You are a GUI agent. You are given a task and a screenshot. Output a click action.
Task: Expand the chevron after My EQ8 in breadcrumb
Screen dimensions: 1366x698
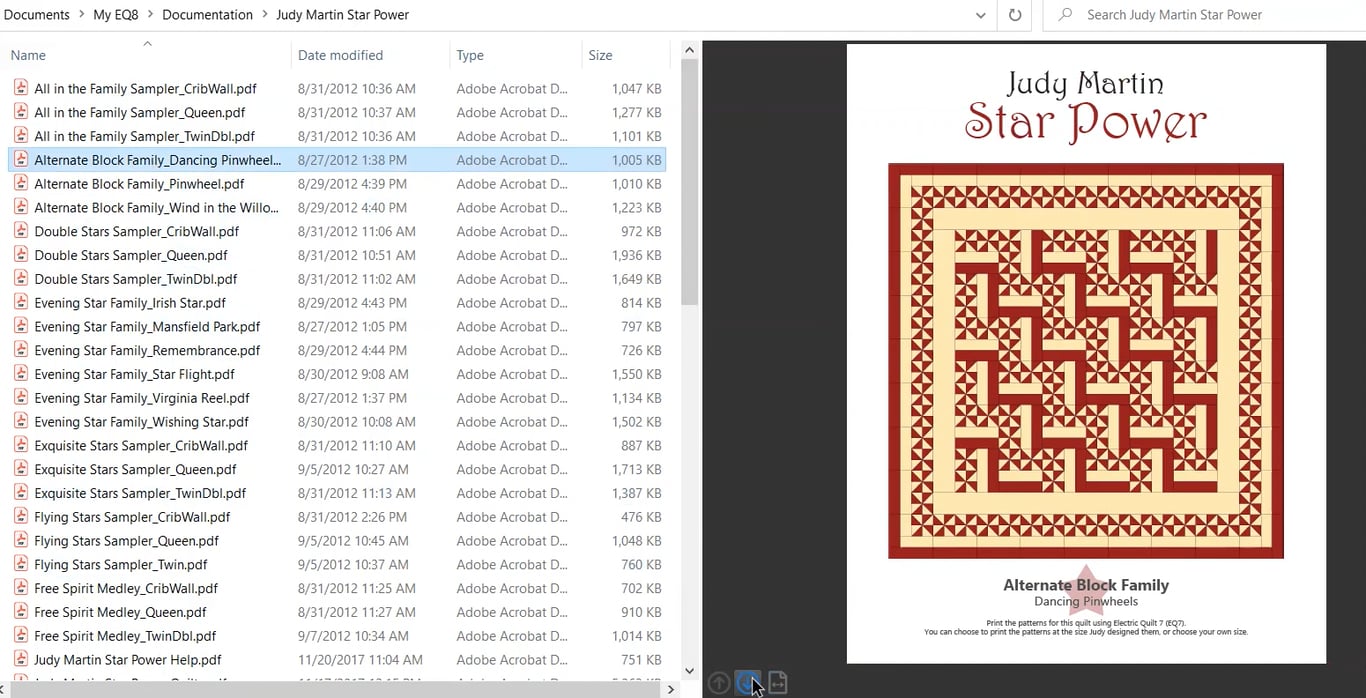[149, 15]
